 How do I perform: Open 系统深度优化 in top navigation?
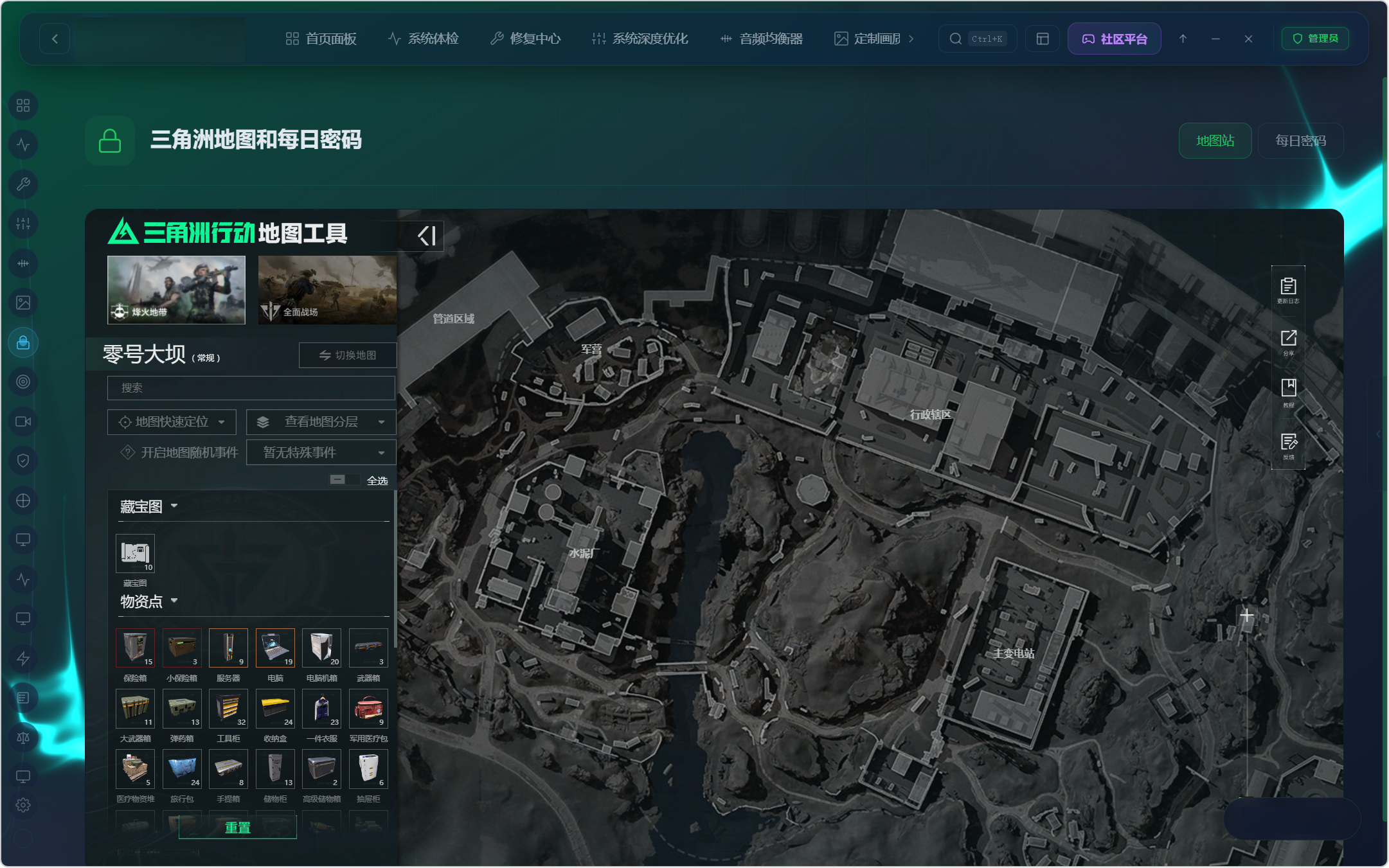pos(640,39)
